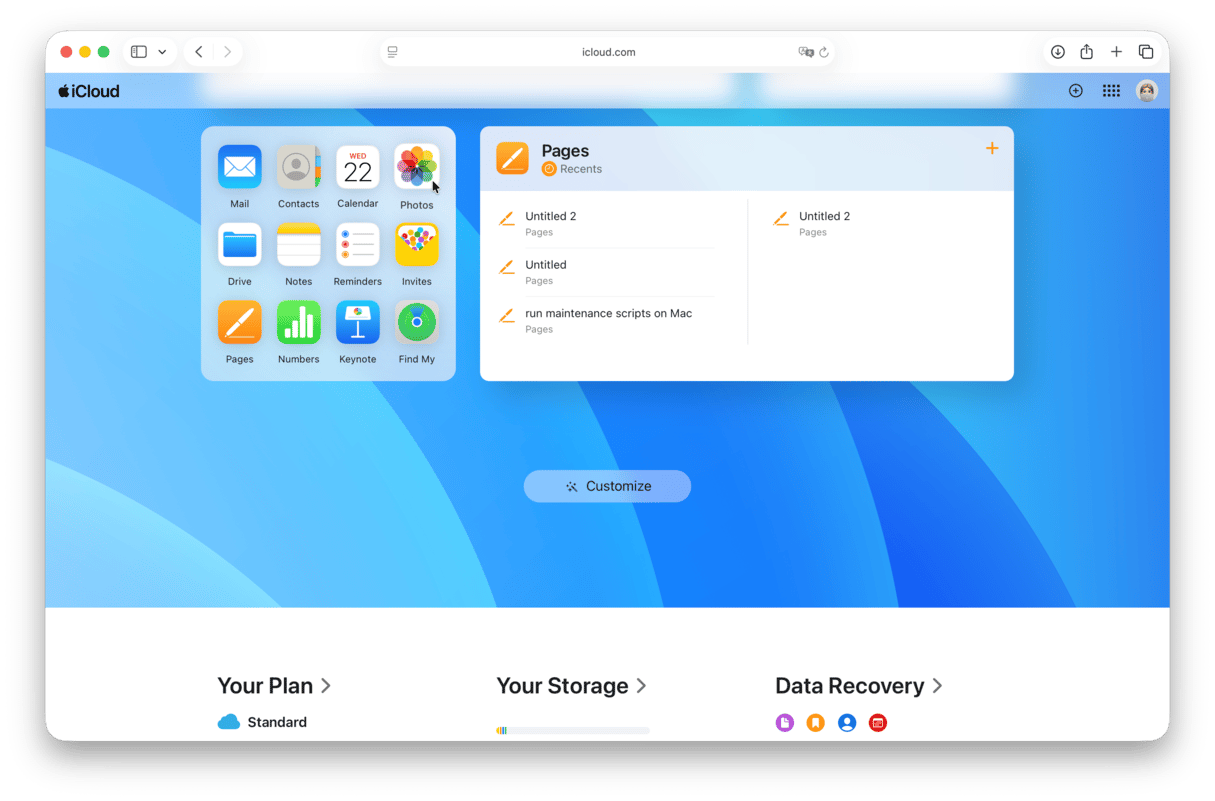Open the Mail app icon

point(239,167)
